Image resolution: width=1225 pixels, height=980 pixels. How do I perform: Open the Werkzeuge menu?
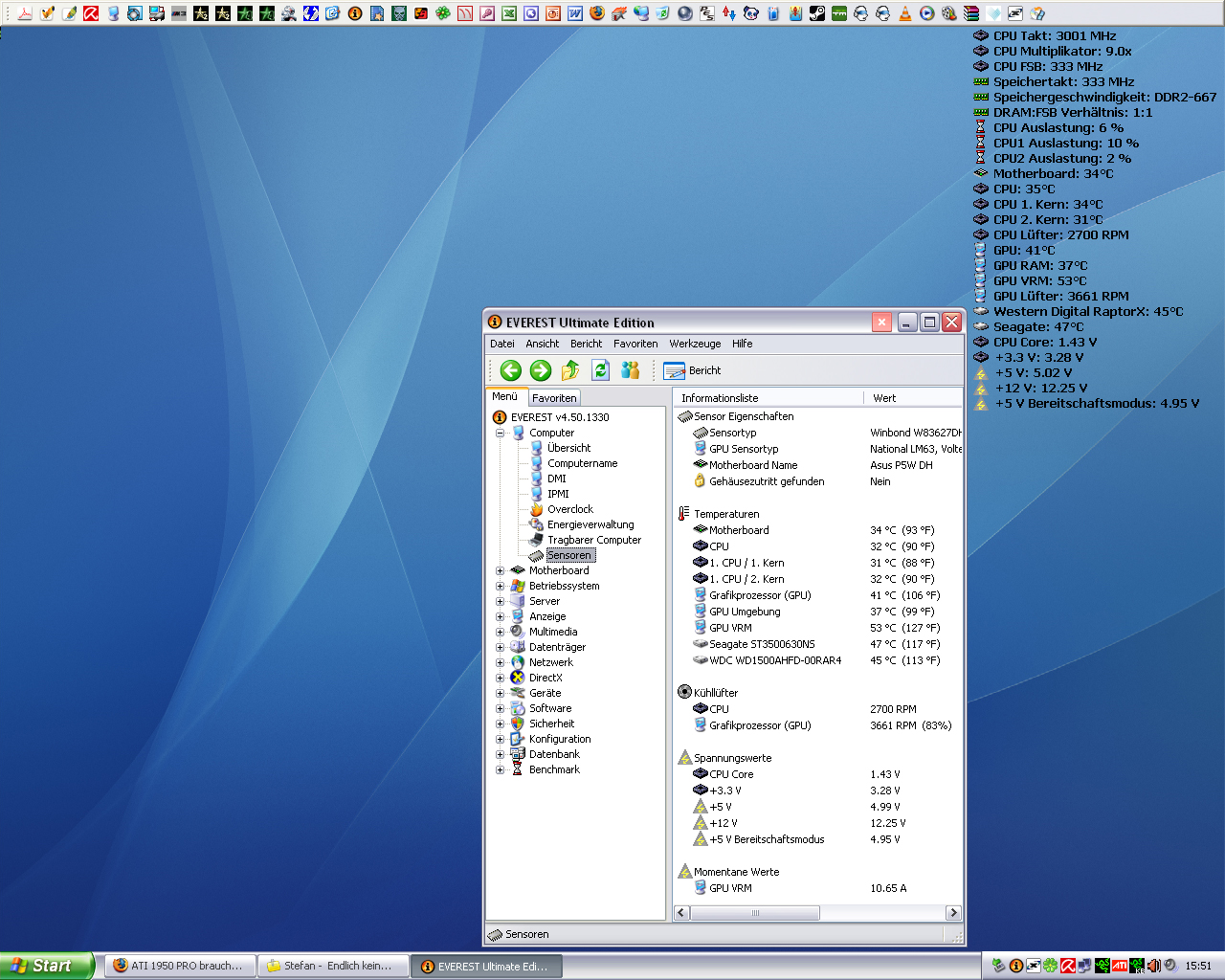click(695, 344)
